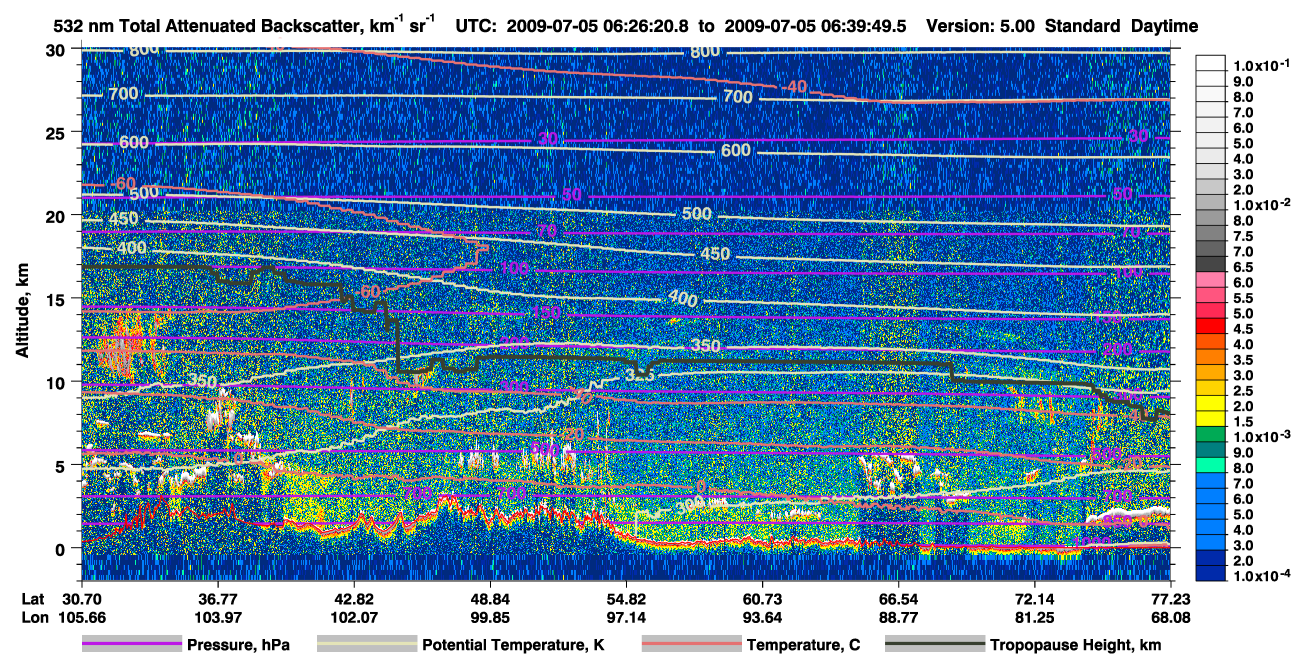Click the latitude value '66.54'
This screenshot has width=1300, height=667.
[898, 598]
